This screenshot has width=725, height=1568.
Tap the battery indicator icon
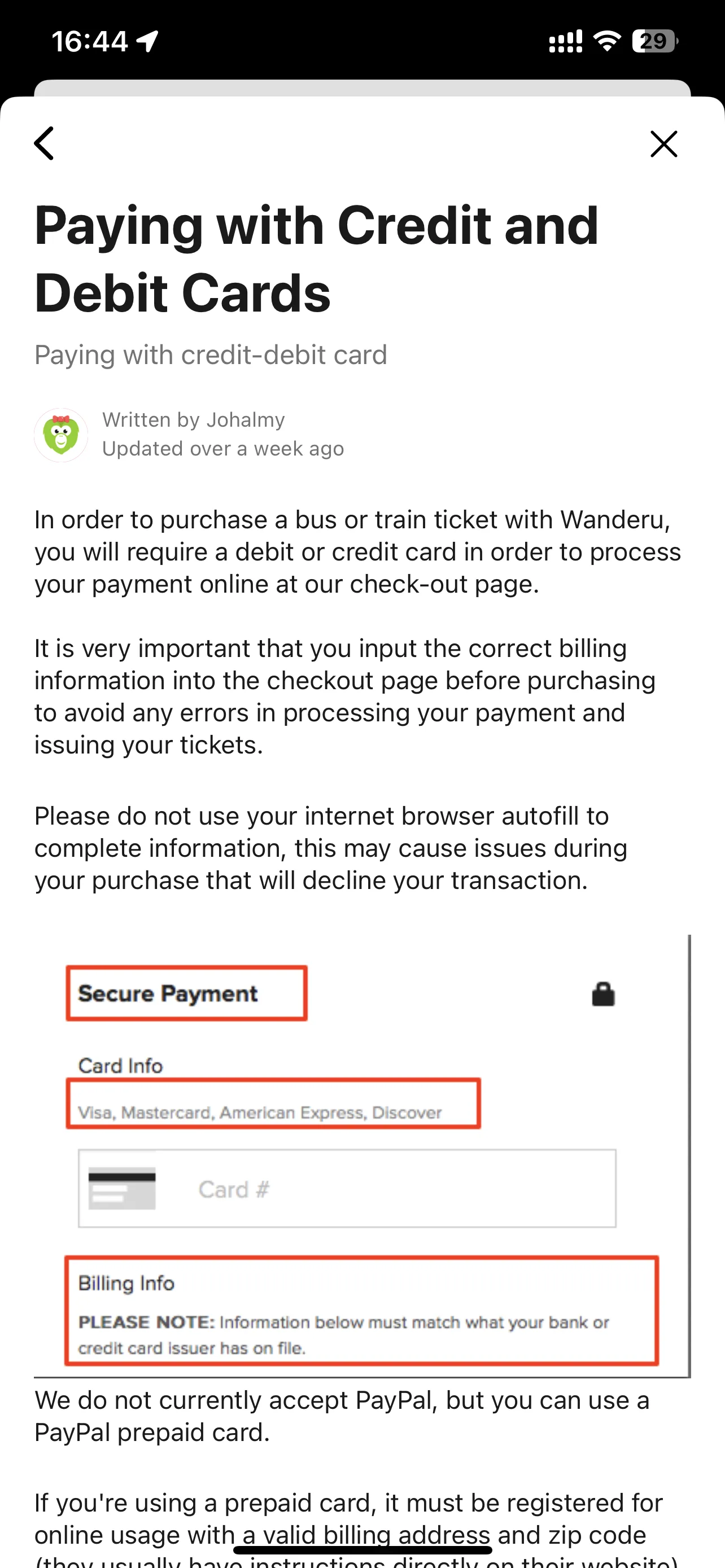(x=655, y=41)
